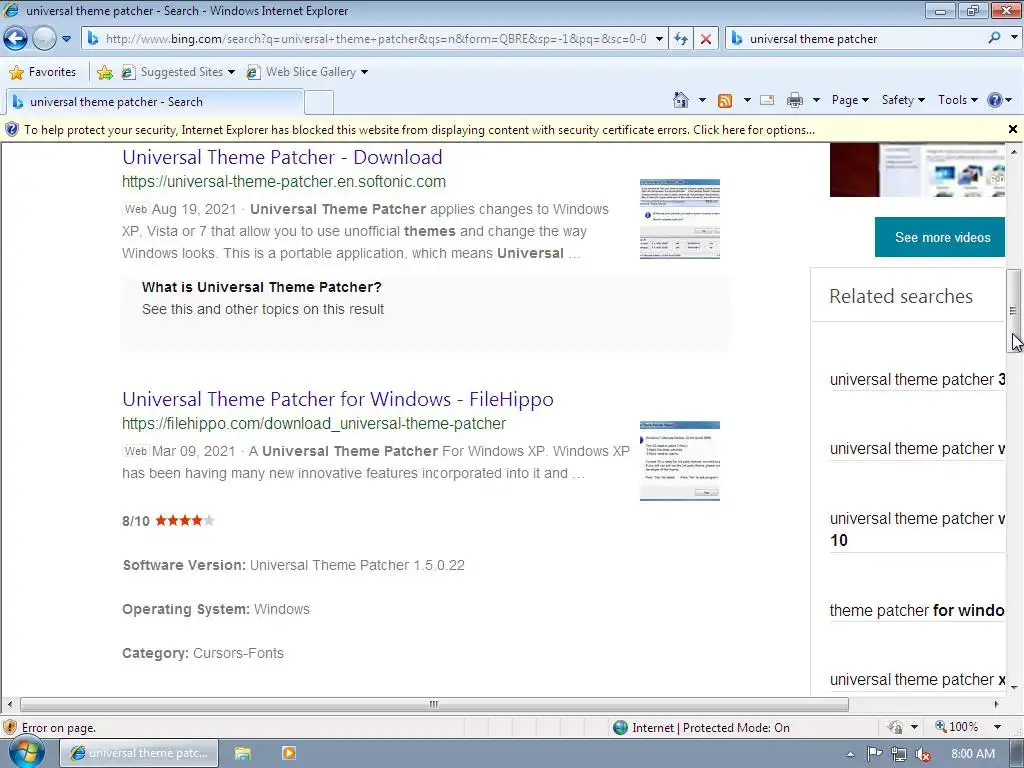Screen dimensions: 1024x768
Task: Open the Safety menu
Action: [x=903, y=100]
